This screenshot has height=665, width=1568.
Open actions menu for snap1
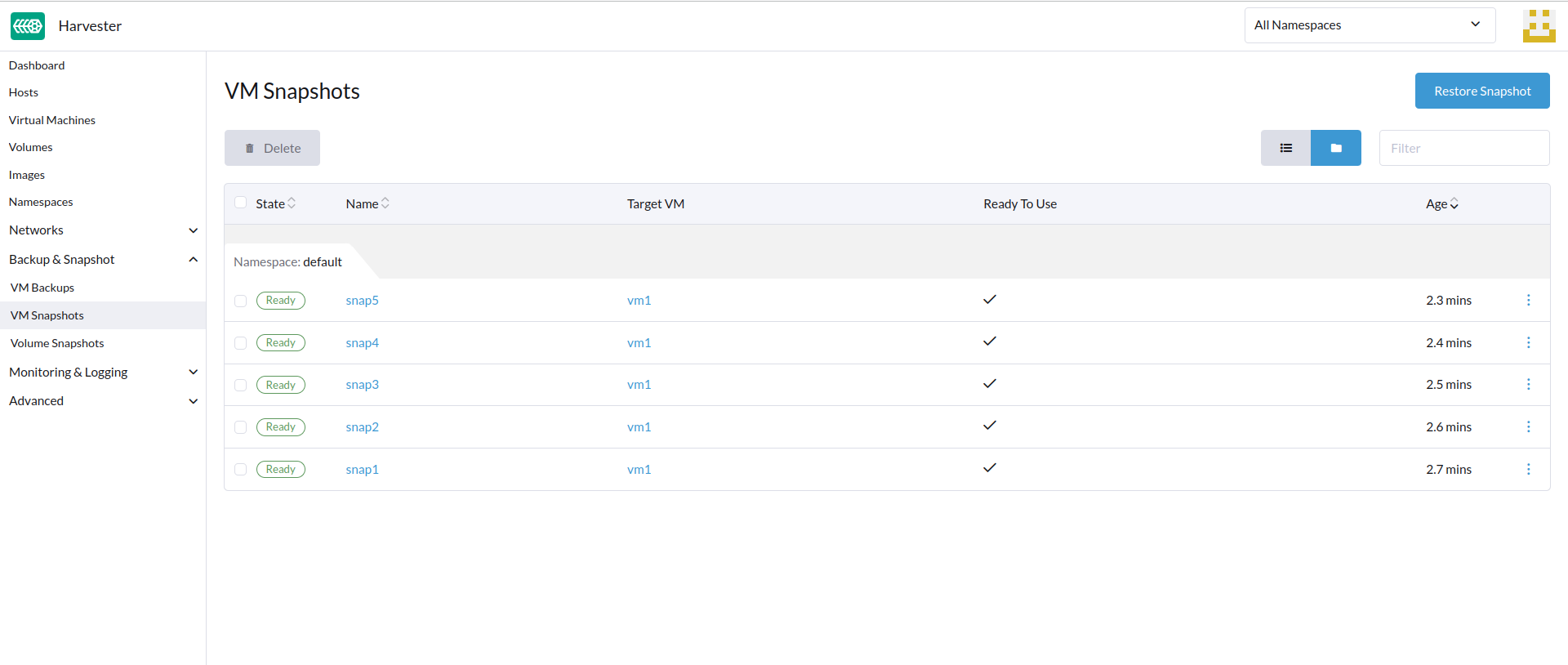pyautogui.click(x=1528, y=470)
